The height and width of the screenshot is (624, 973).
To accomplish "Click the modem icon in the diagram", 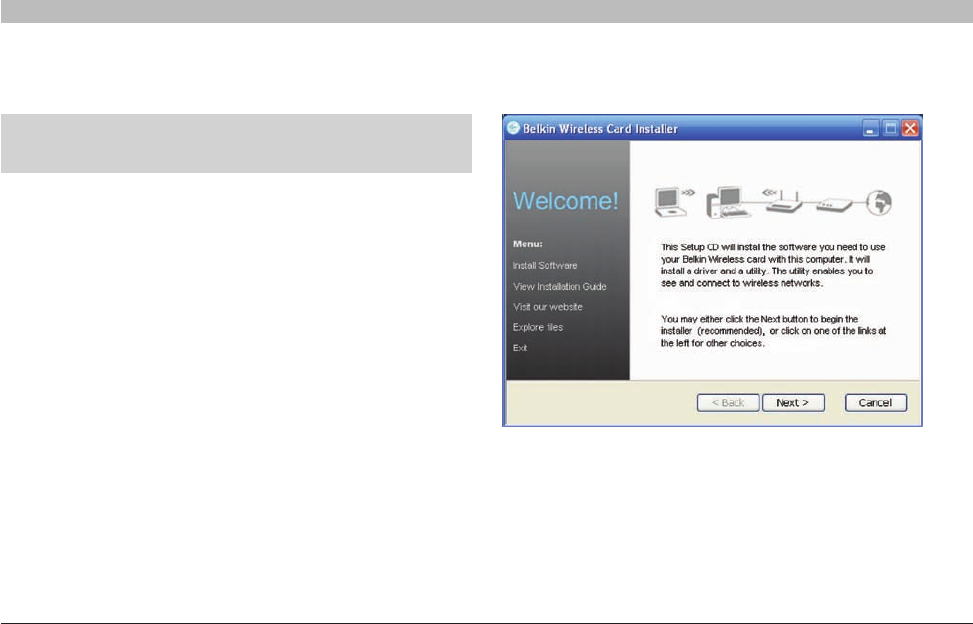I will coord(835,205).
